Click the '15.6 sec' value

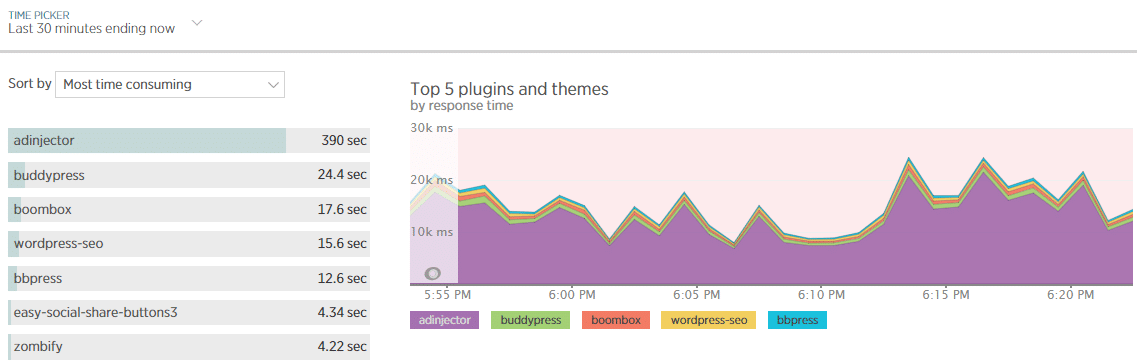coord(342,243)
